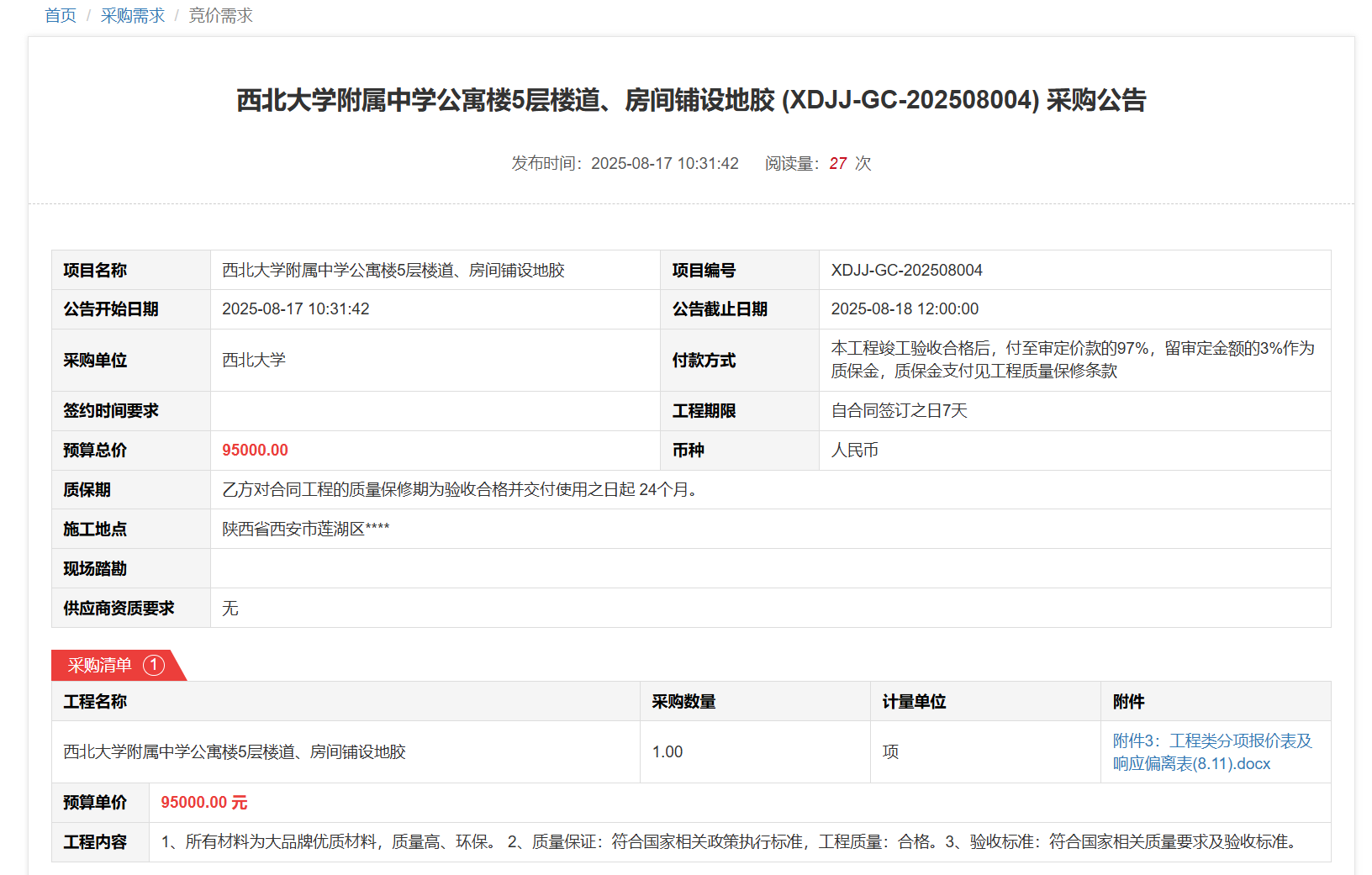Click the 付款方式 description text

tap(1072, 360)
